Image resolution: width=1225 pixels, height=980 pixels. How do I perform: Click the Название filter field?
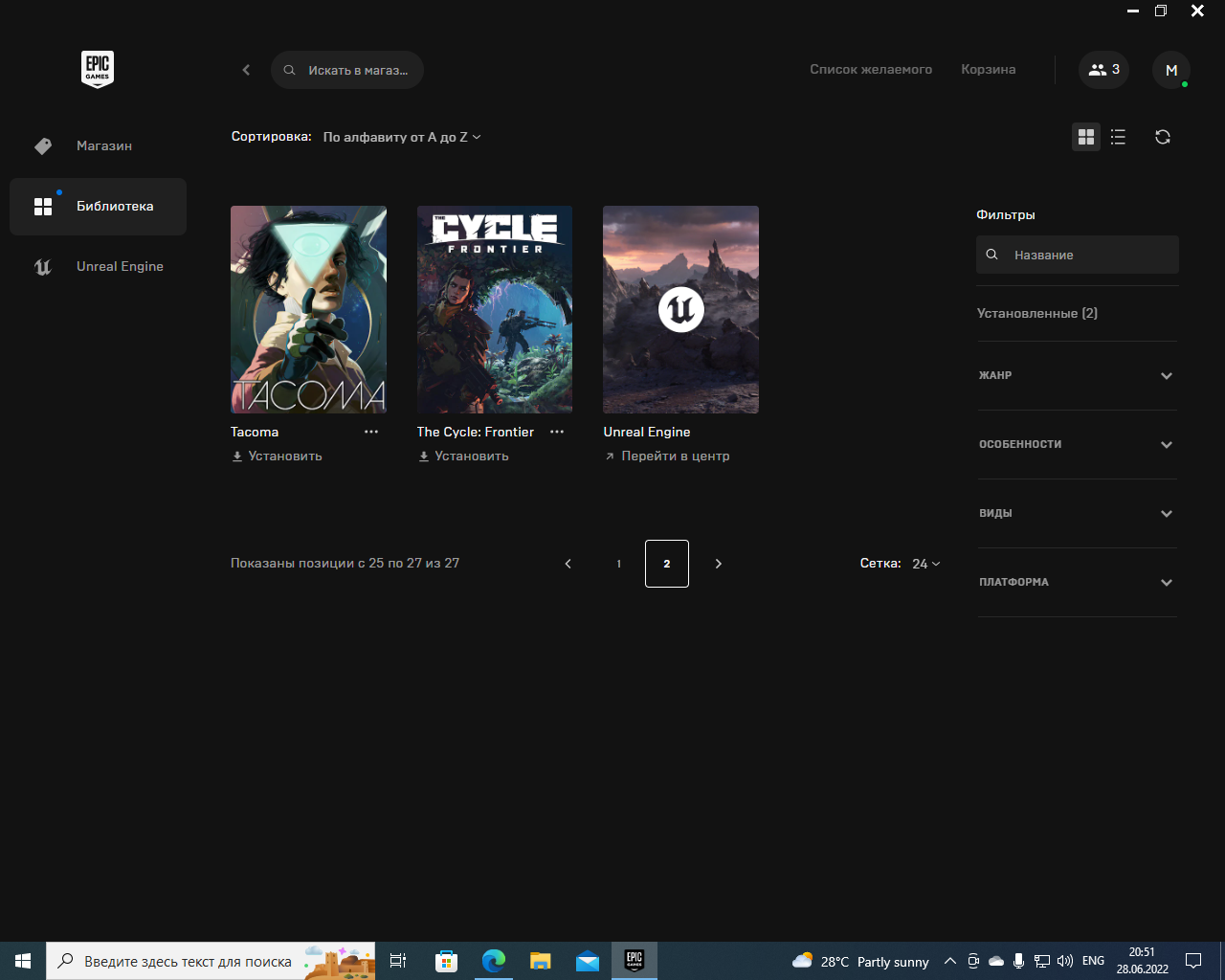(x=1078, y=255)
